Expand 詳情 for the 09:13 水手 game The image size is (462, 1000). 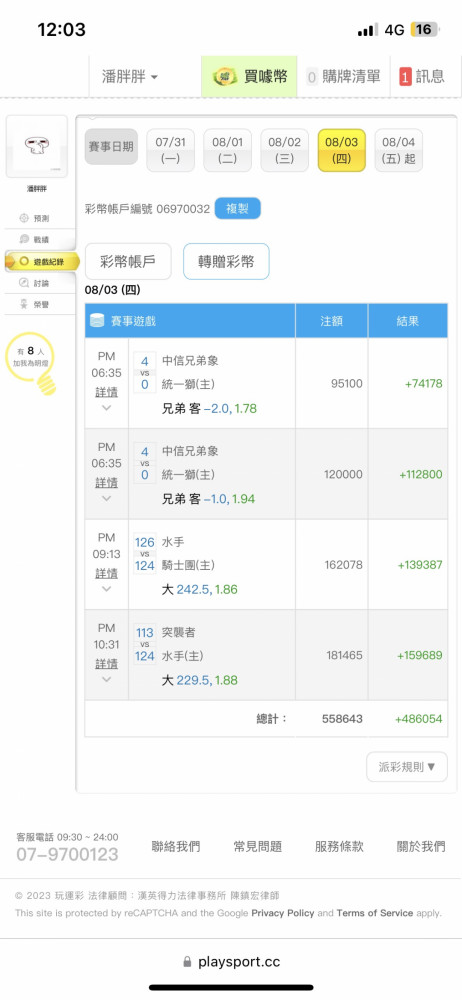point(107,574)
